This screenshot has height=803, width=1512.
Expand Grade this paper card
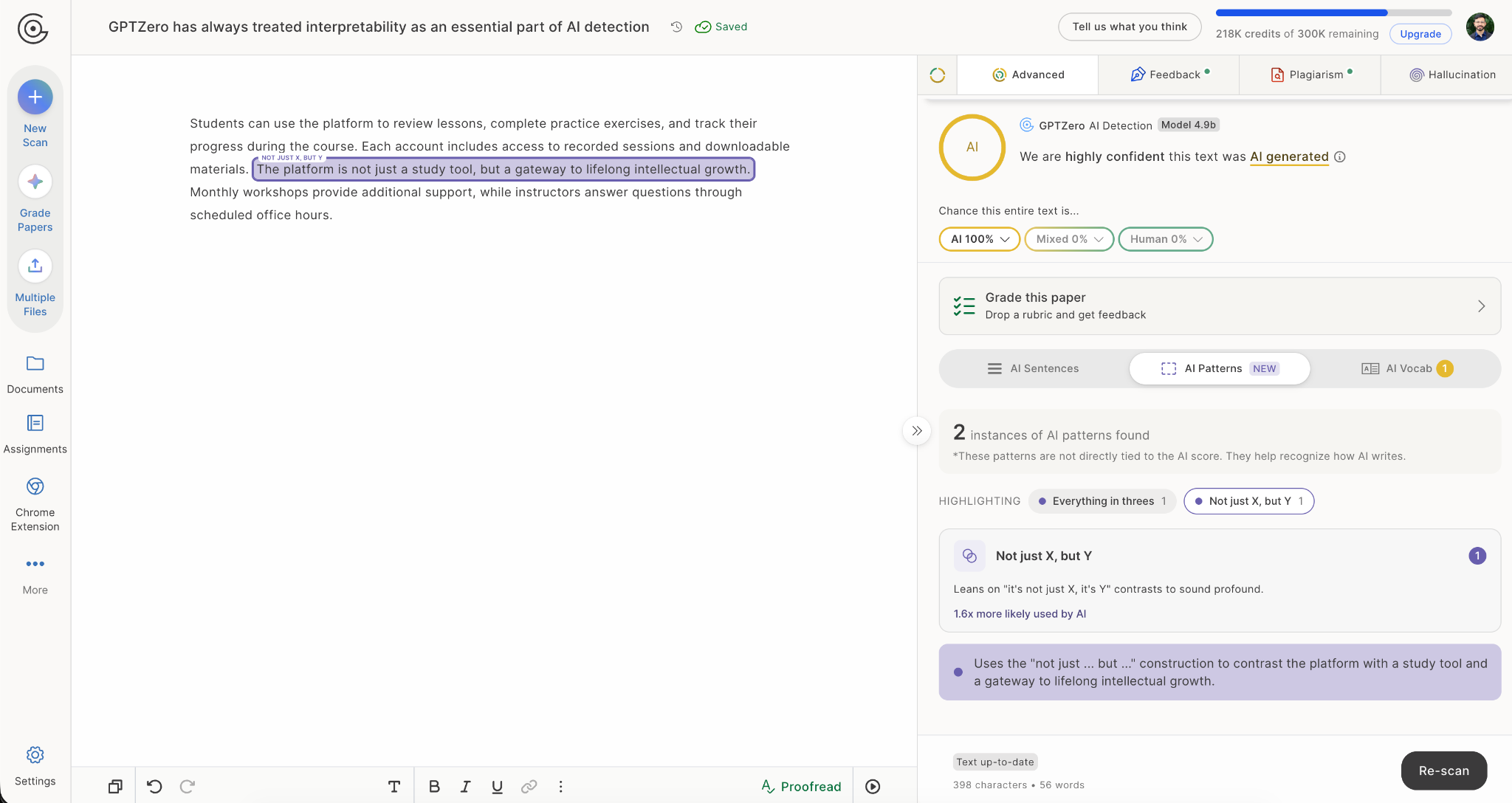(1220, 306)
